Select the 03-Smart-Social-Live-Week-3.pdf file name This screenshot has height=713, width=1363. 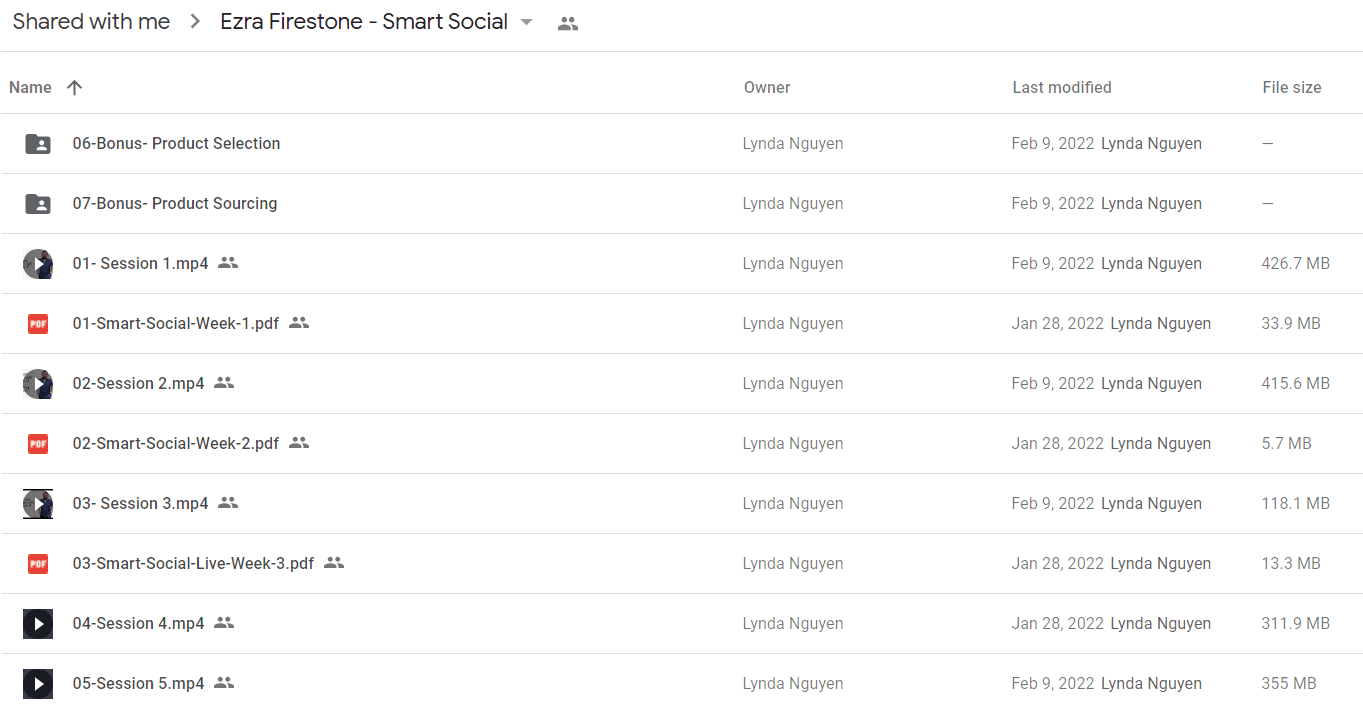point(193,564)
